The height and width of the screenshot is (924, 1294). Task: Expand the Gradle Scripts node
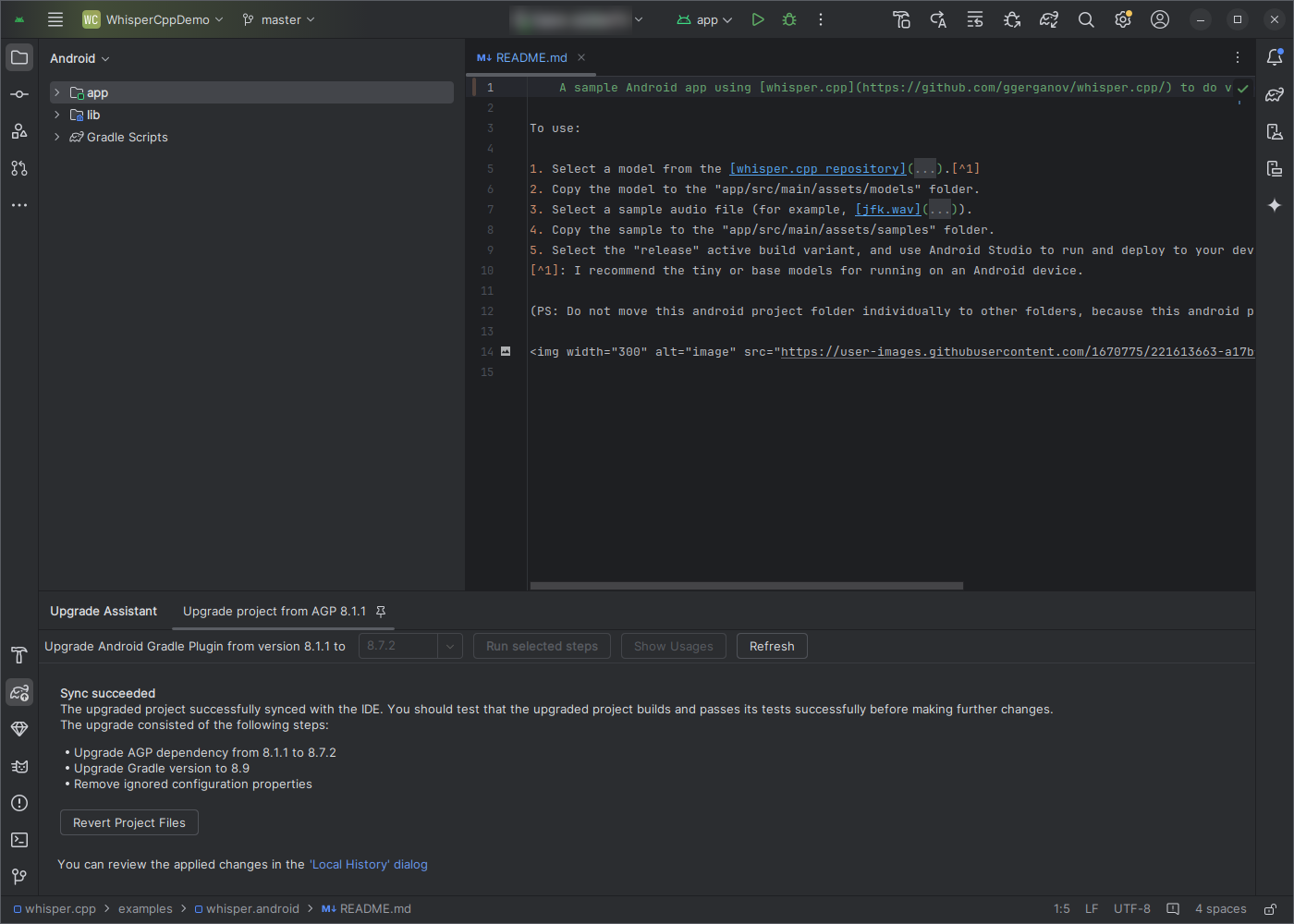coord(56,137)
